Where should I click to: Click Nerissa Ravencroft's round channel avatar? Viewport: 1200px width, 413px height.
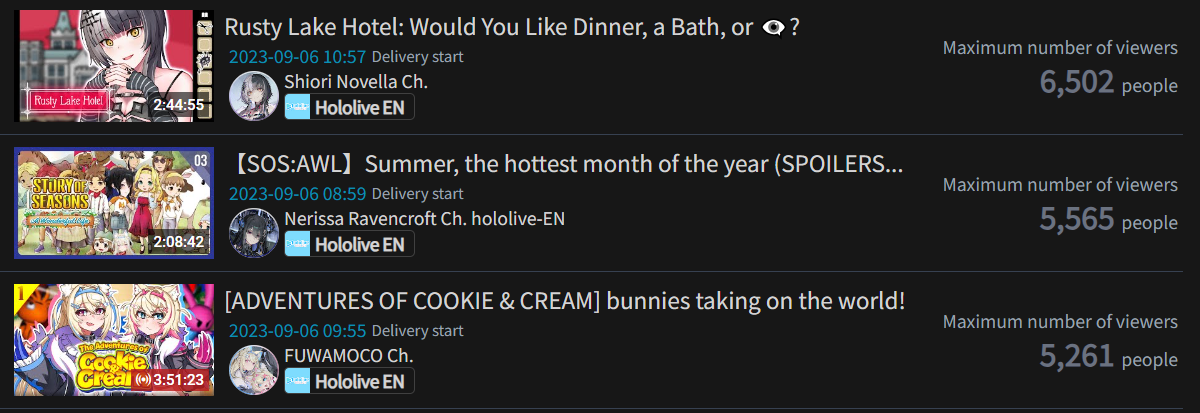pyautogui.click(x=254, y=233)
